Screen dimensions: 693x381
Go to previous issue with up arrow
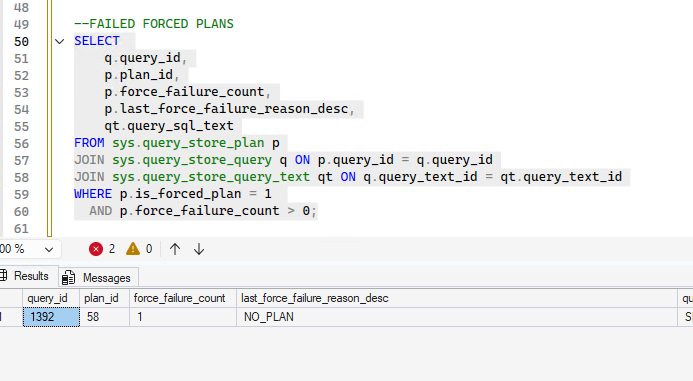(175, 249)
